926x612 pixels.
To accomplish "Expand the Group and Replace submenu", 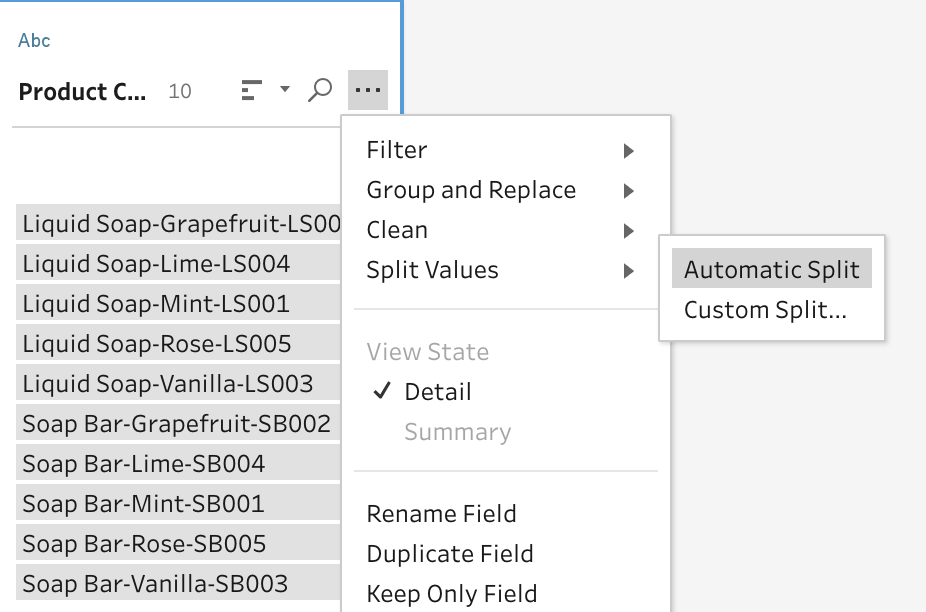I will pyautogui.click(x=470, y=190).
